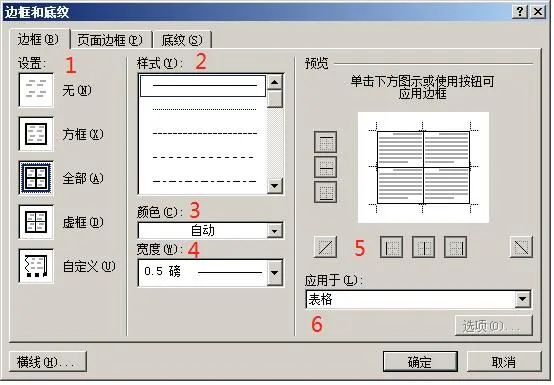
Task: Click the 方框(X) label text
Action: pyautogui.click(x=83, y=134)
